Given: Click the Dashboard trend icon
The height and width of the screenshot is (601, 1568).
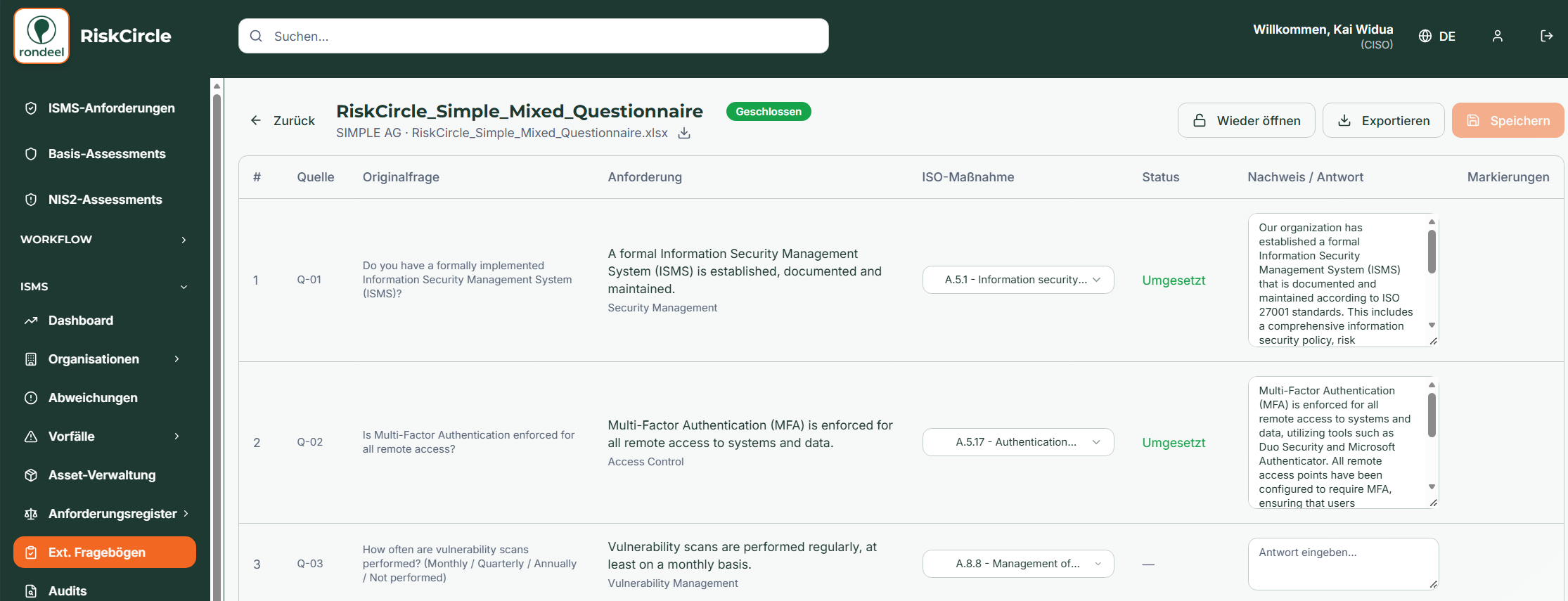Looking at the screenshot, I should [x=31, y=321].
